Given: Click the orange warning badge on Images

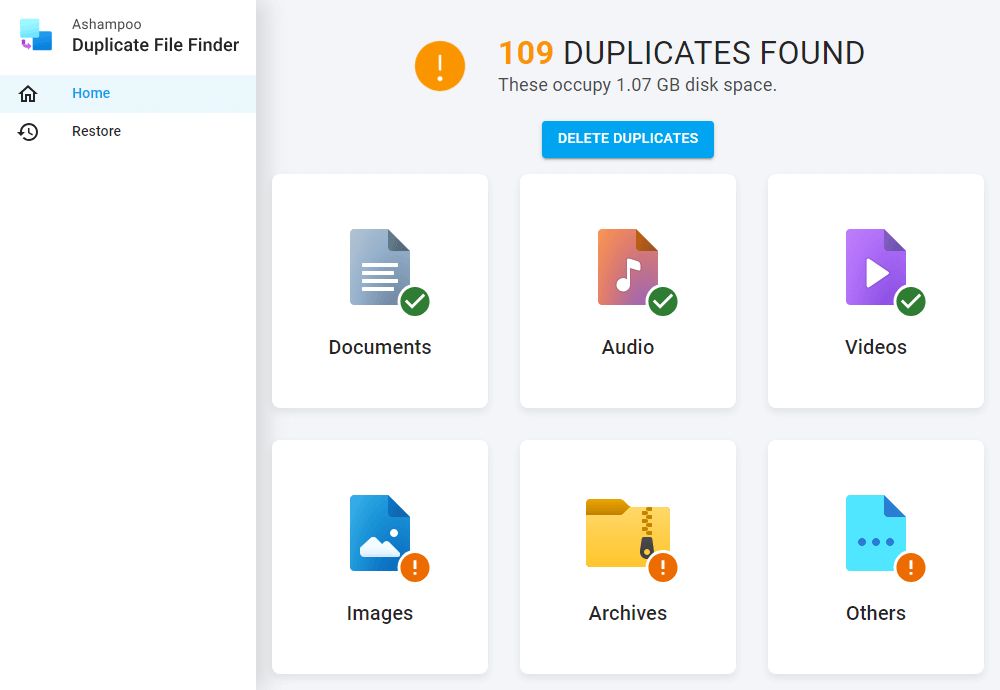Looking at the screenshot, I should click(x=415, y=567).
